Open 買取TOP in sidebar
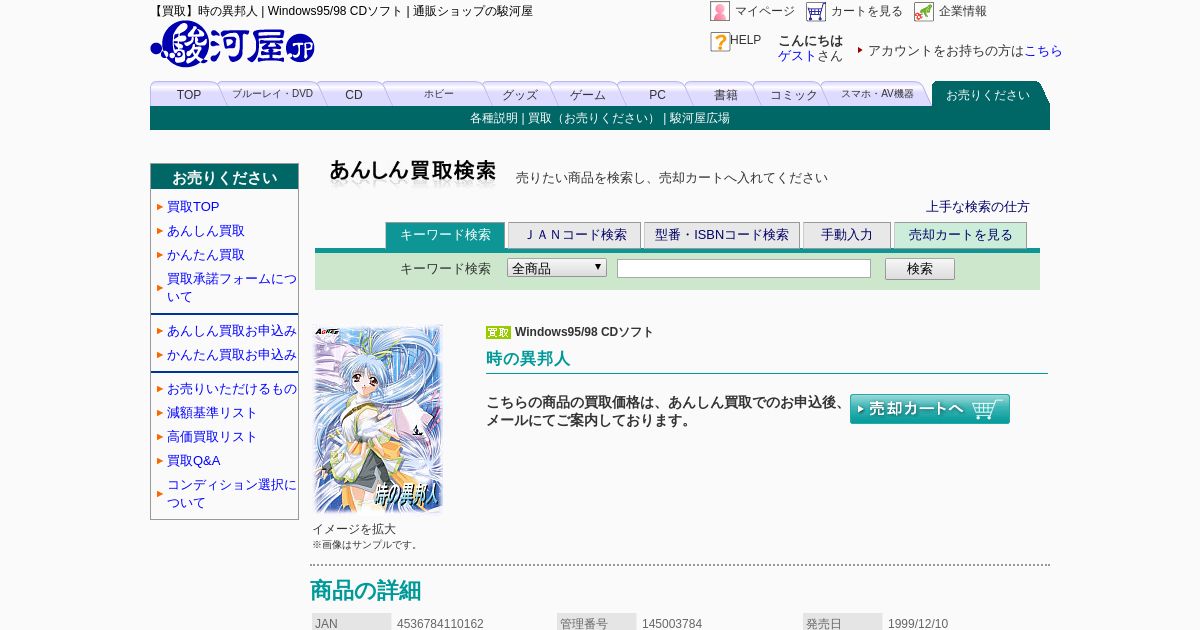The height and width of the screenshot is (630, 1200). point(193,207)
